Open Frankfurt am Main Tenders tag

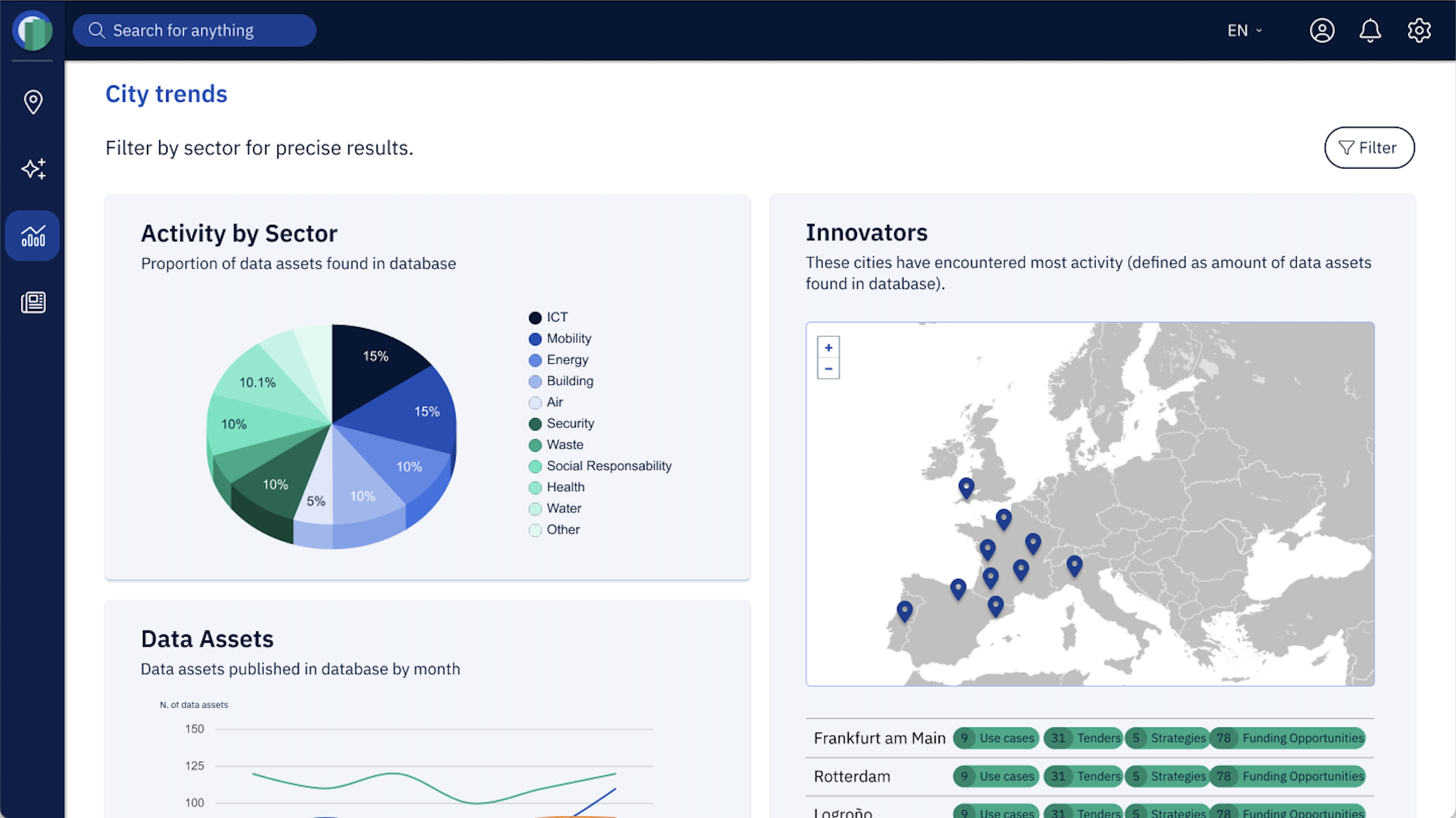pyautogui.click(x=1083, y=738)
